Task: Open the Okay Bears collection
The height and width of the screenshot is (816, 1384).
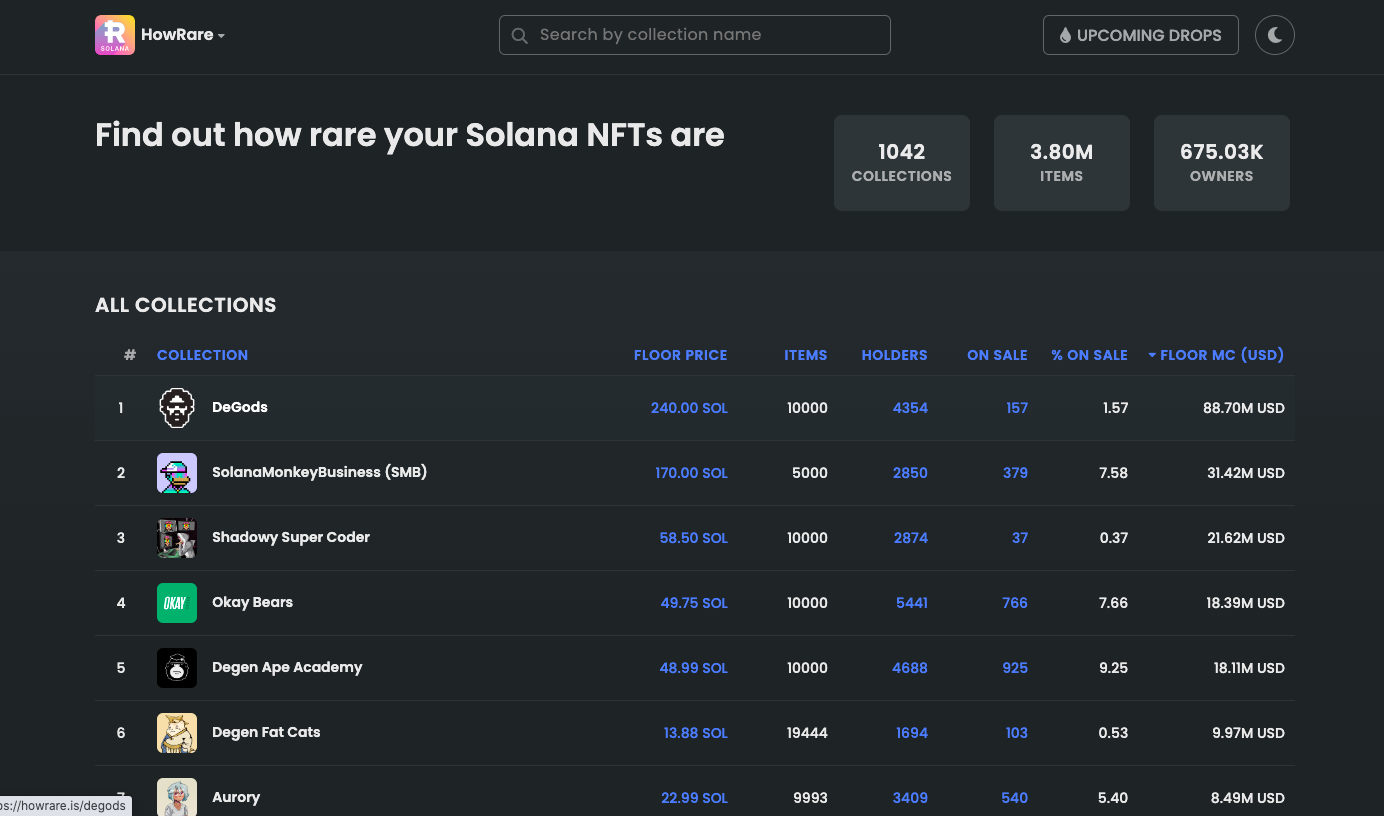Action: click(x=252, y=602)
